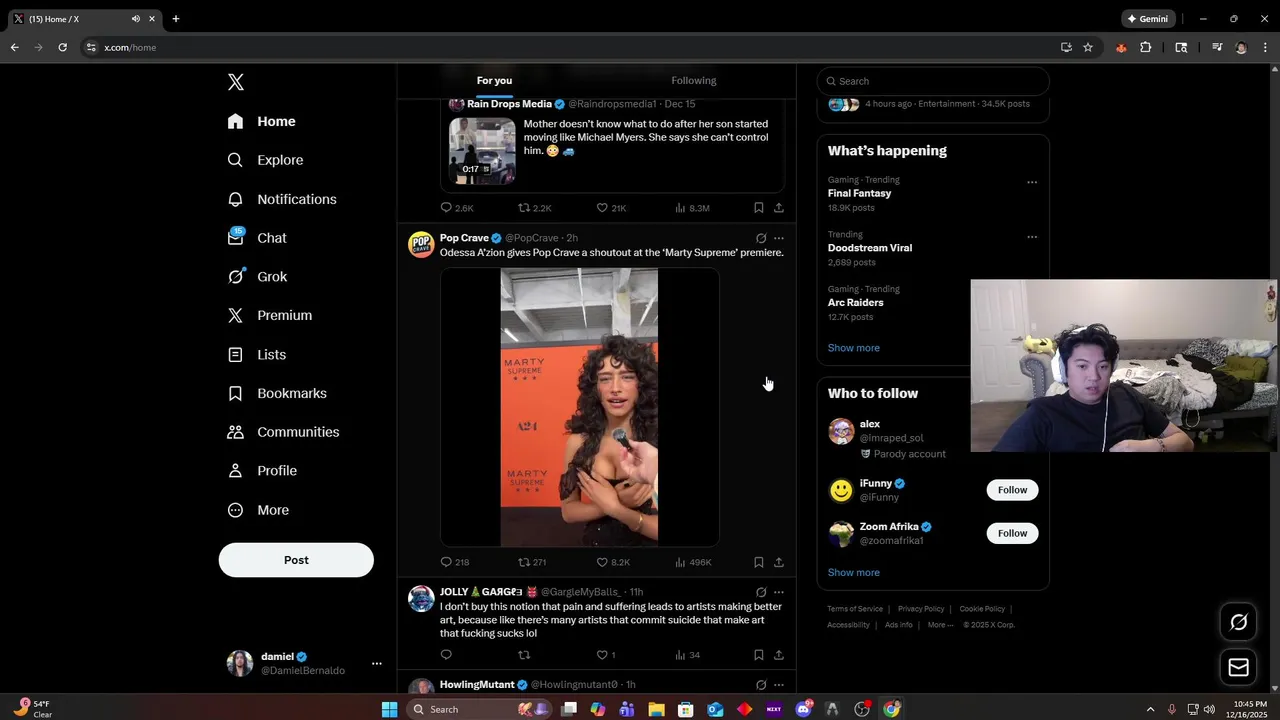Bookmark the JOLLY GARGE post
The width and height of the screenshot is (1280, 720).
tap(758, 655)
